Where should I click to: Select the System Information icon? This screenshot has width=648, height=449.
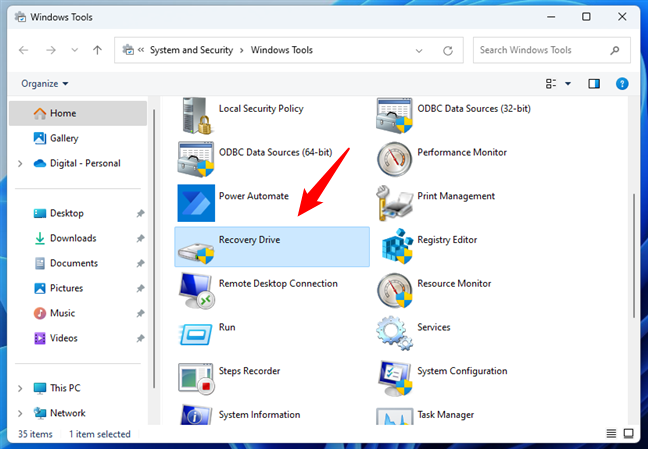[x=196, y=415]
